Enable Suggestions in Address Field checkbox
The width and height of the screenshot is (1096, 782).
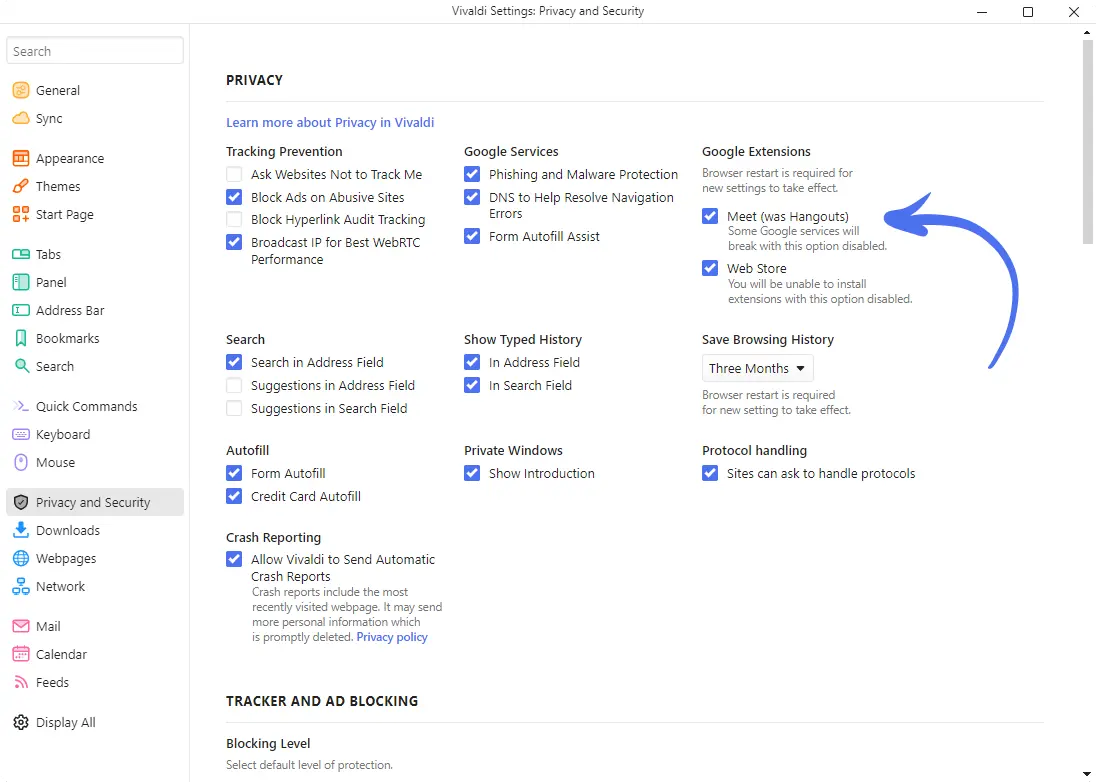pos(234,385)
